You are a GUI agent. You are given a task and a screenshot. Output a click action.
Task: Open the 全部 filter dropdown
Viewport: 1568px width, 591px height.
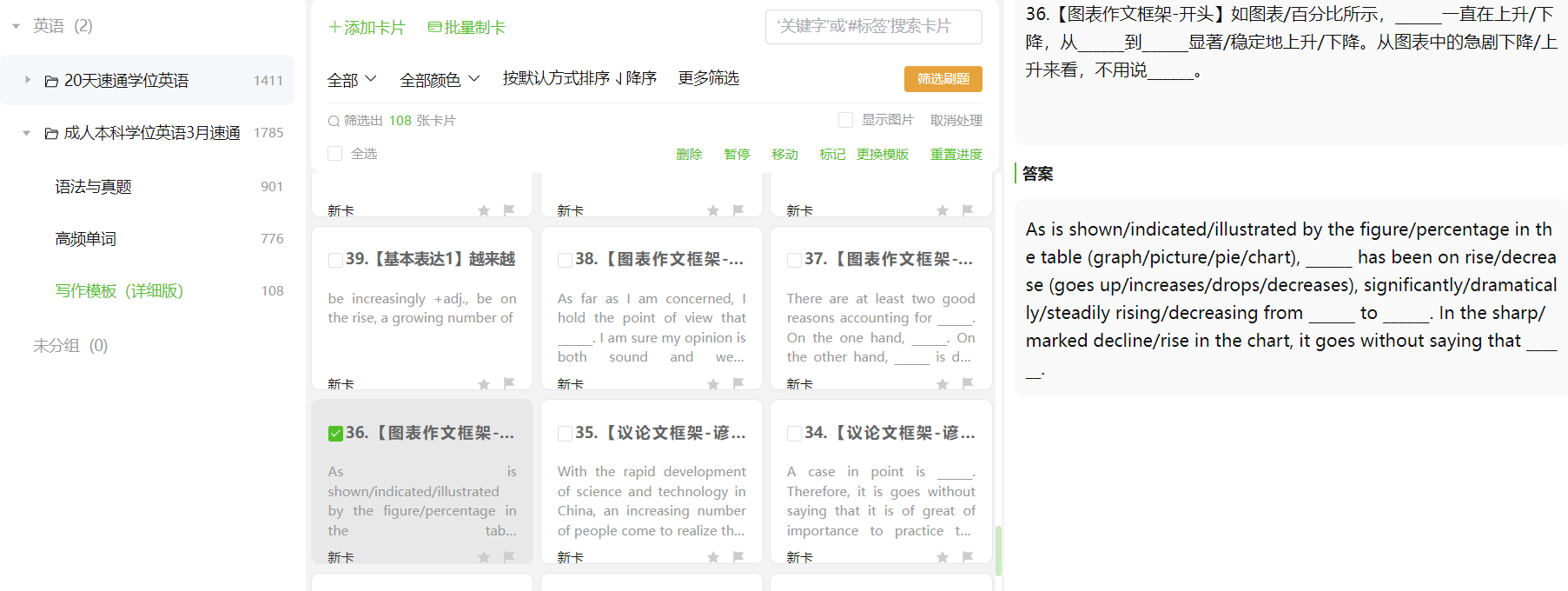click(x=352, y=80)
